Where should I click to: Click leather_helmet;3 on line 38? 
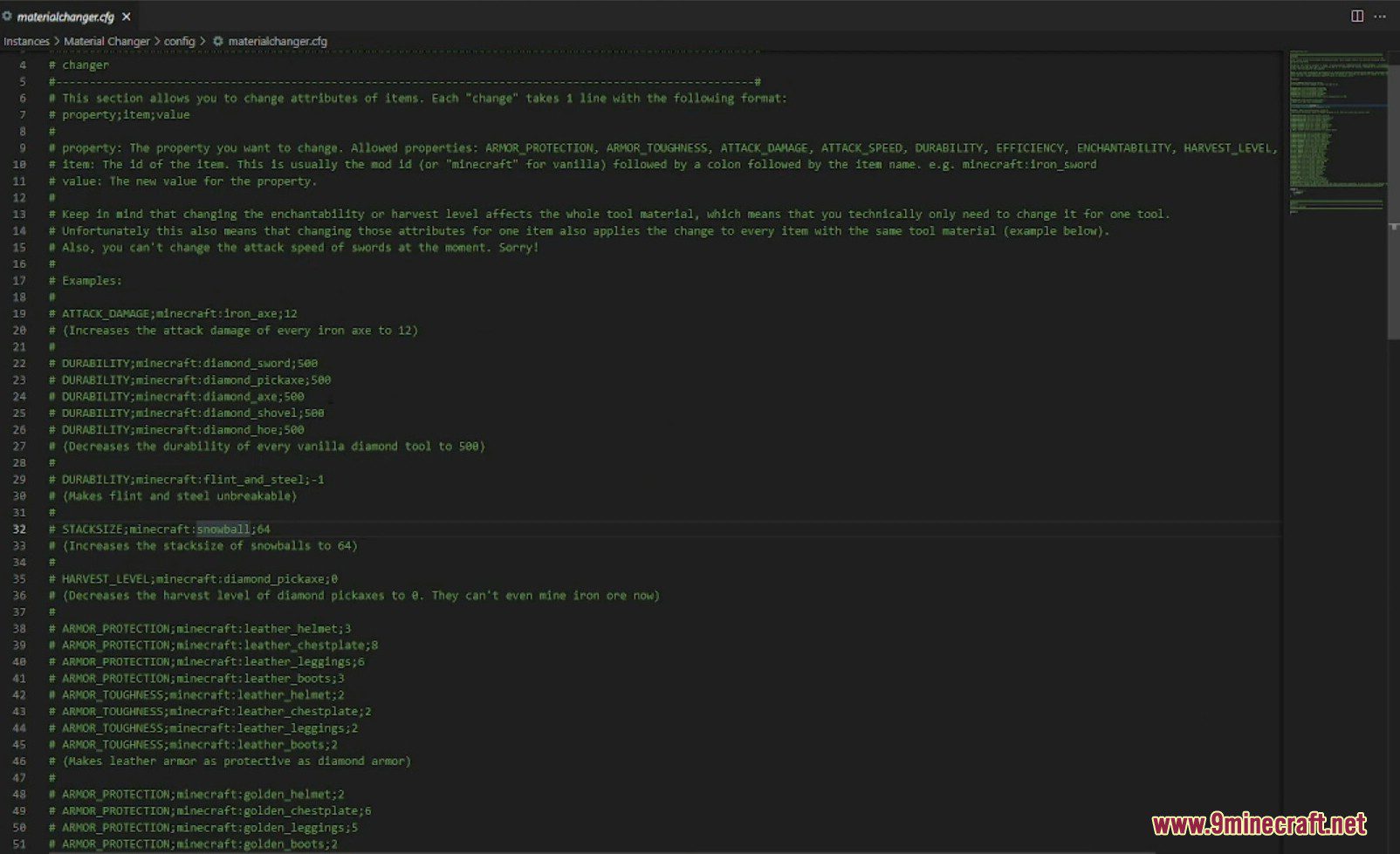point(298,629)
